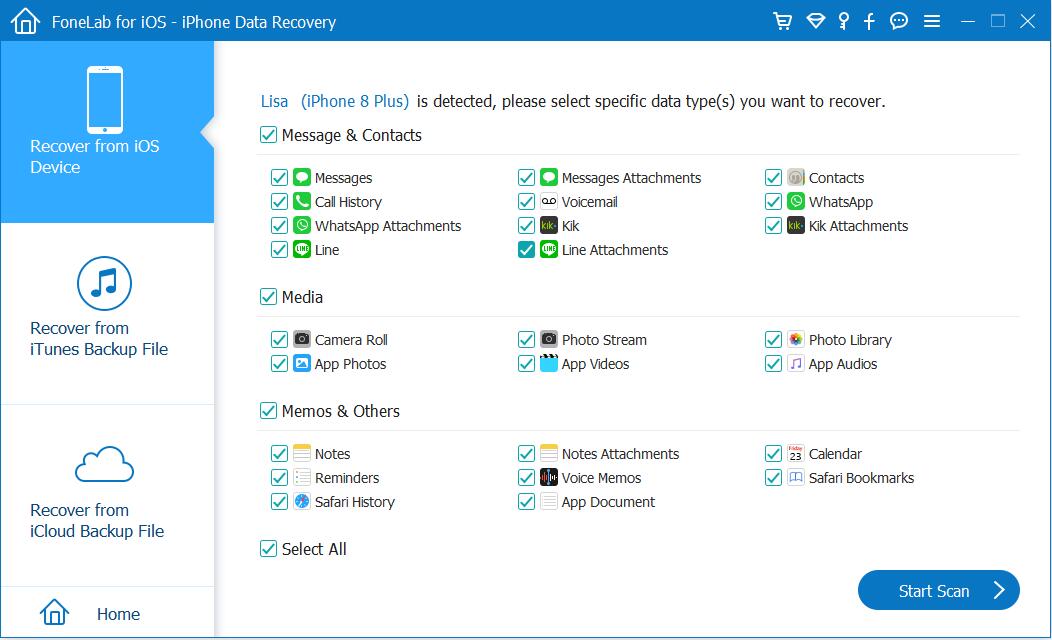This screenshot has height=640, width=1052.
Task: Click the Photo Stream label
Action: point(604,340)
